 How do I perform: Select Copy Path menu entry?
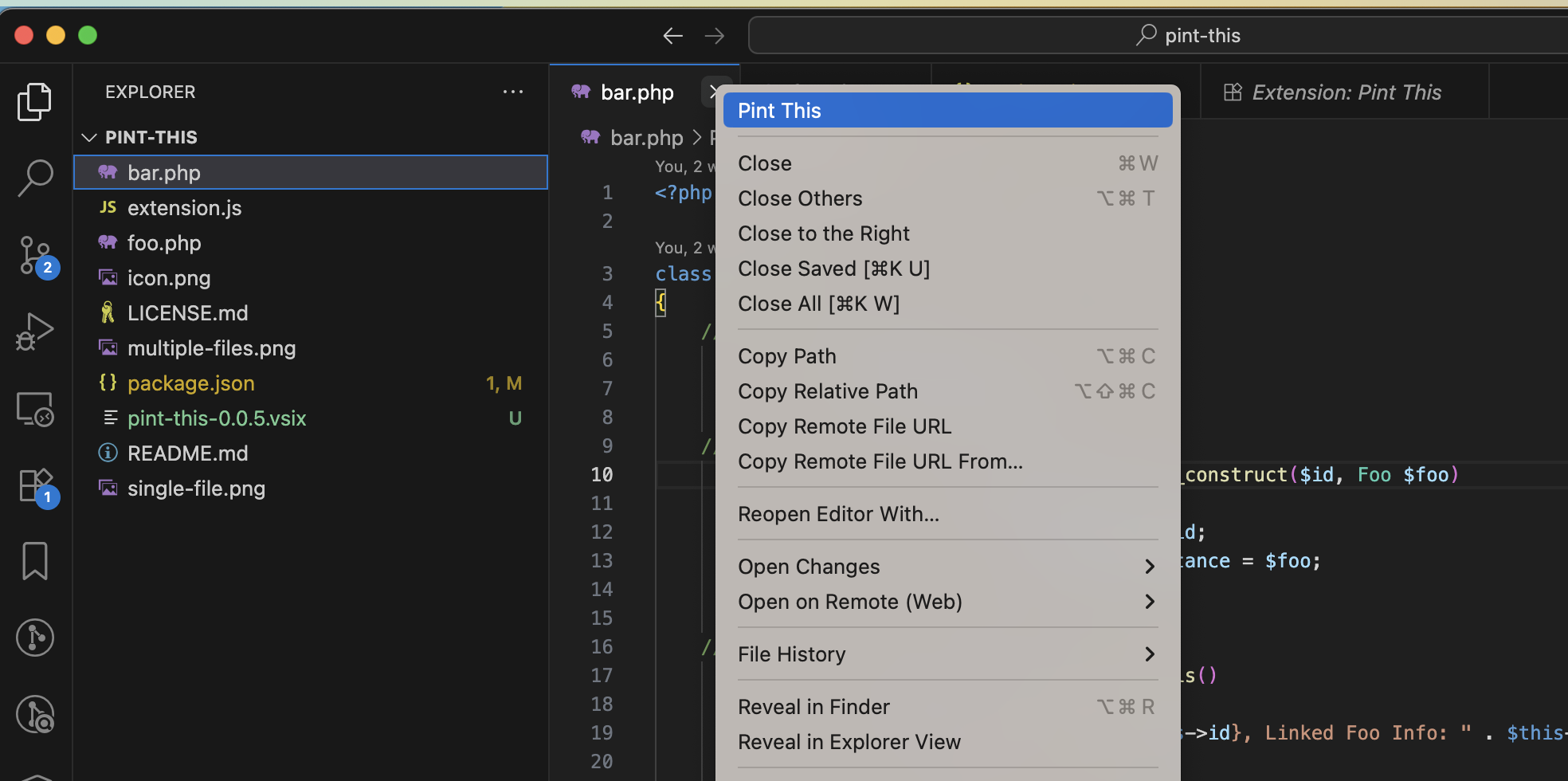947,356
